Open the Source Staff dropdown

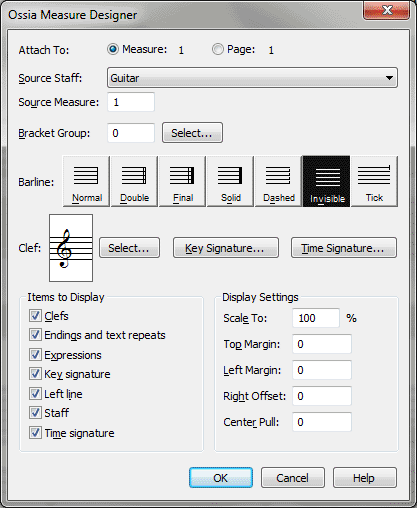point(252,78)
